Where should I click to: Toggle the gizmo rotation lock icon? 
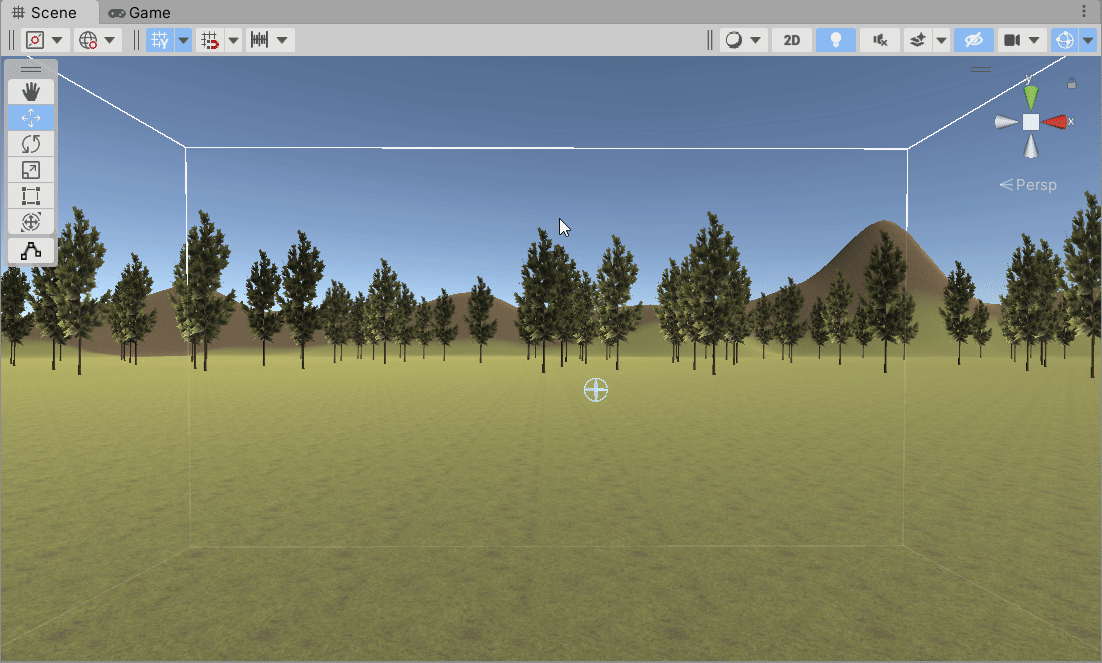coord(1072,83)
